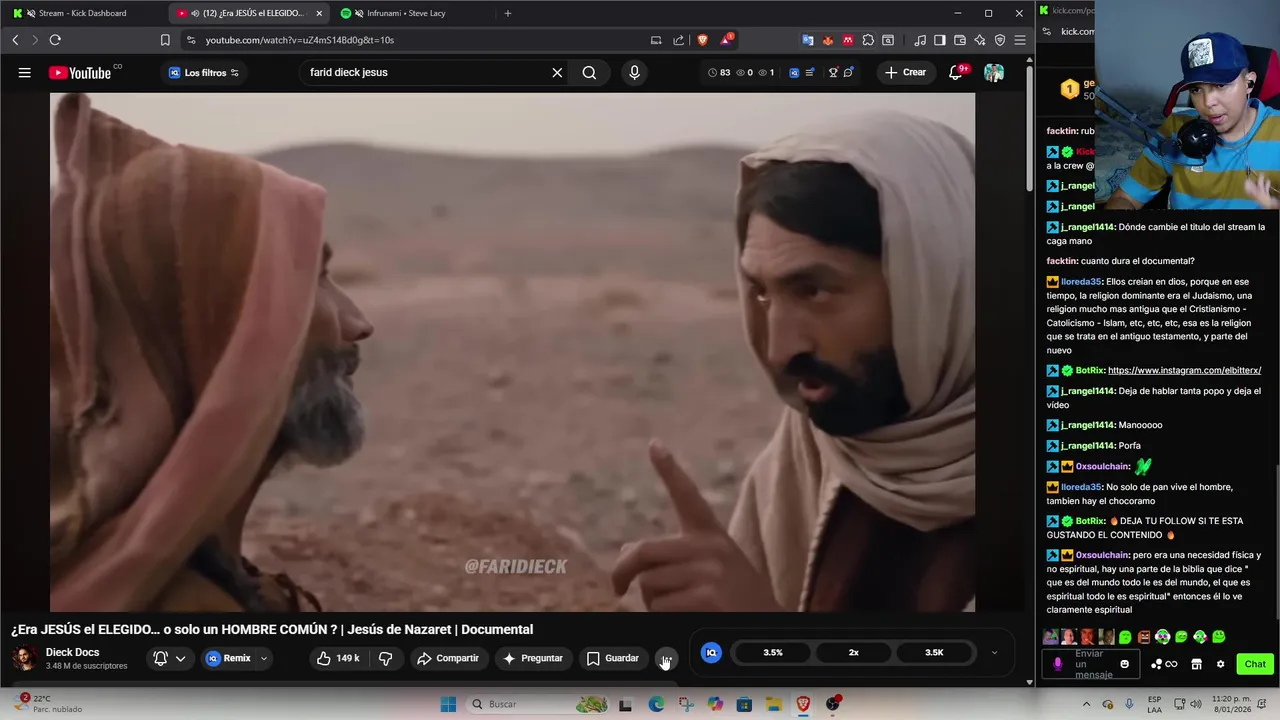The height and width of the screenshot is (720, 1280).
Task: Open the MetaMask fox extension
Action: coord(828,40)
